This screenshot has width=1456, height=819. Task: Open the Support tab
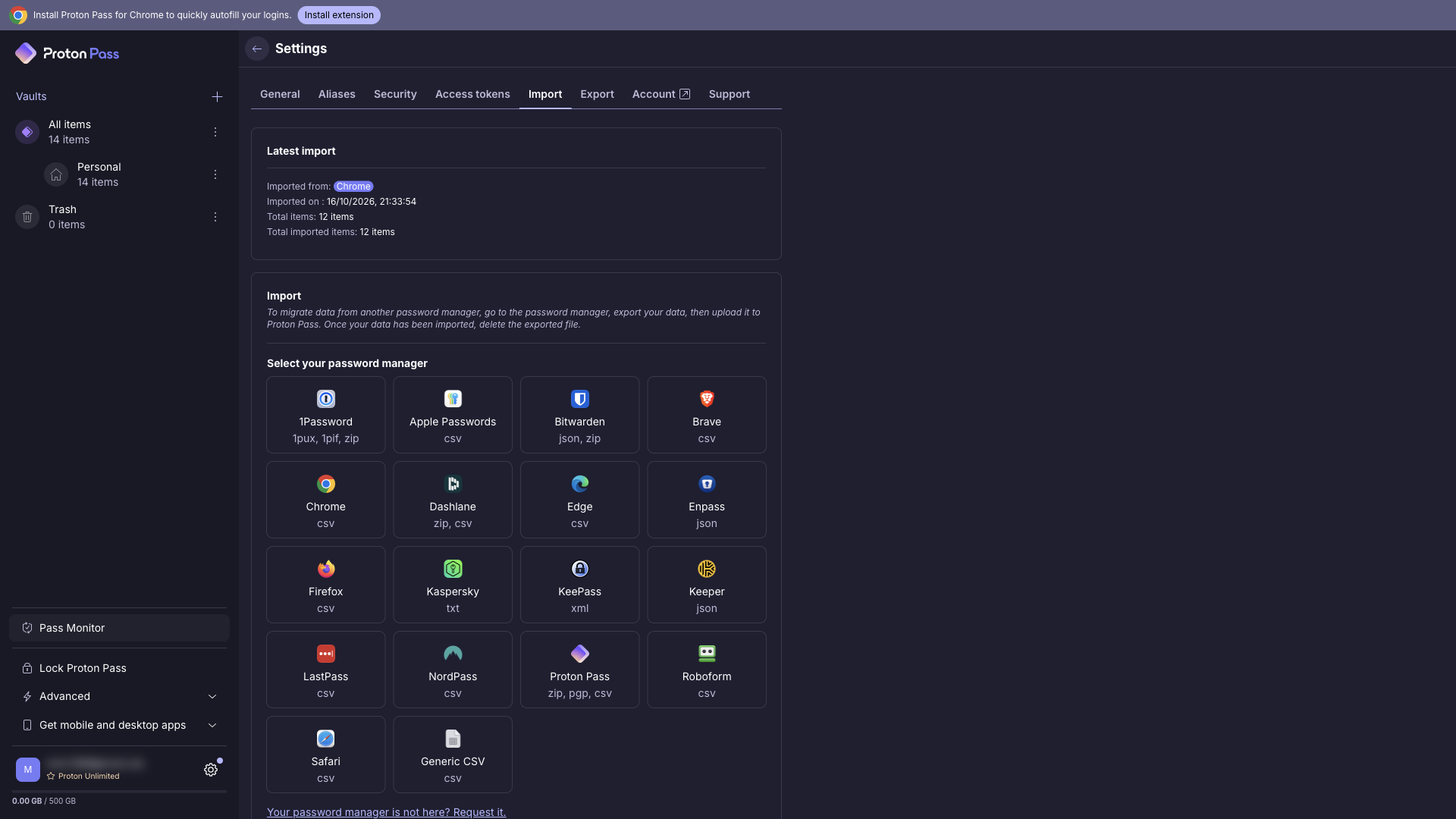(x=730, y=94)
